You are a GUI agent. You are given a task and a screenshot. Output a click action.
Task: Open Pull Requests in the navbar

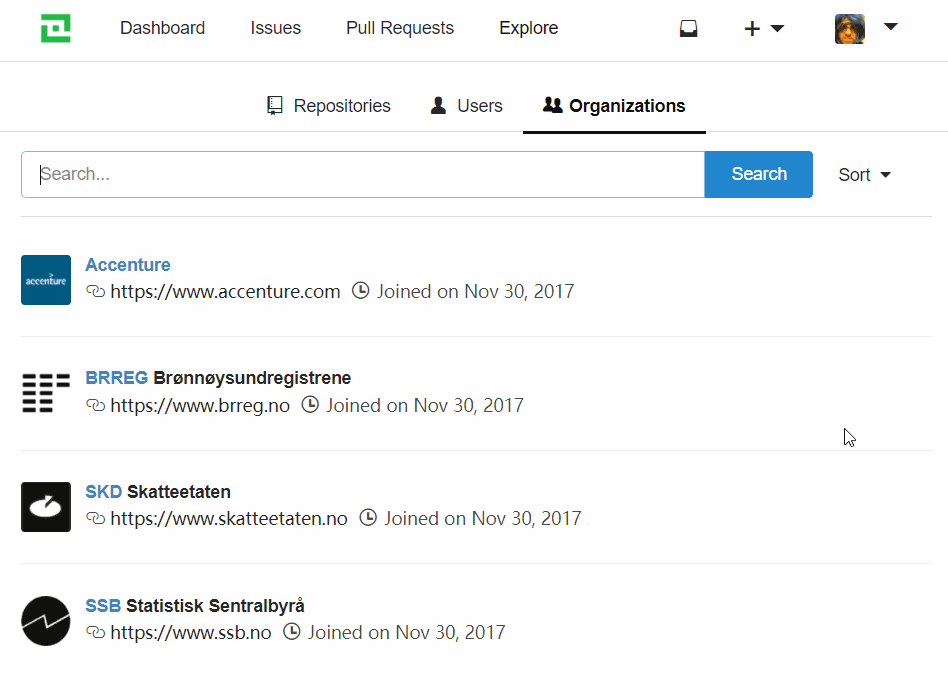click(400, 28)
